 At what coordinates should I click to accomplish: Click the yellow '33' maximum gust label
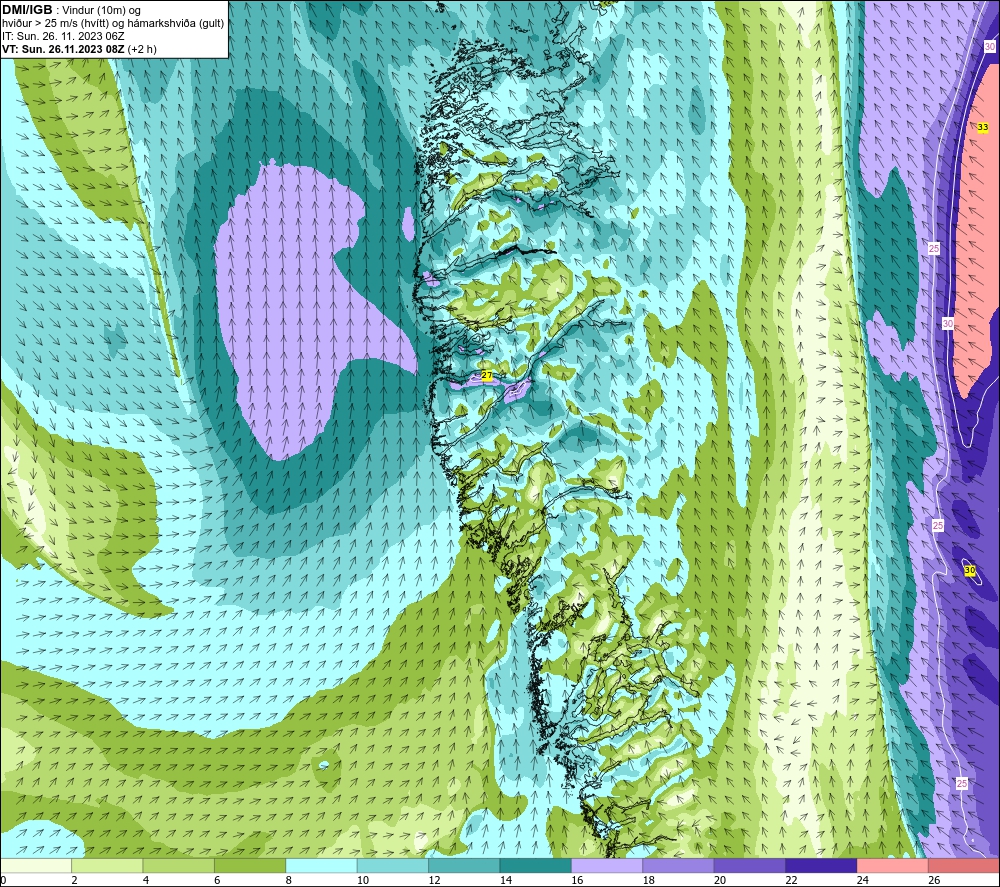click(x=983, y=128)
